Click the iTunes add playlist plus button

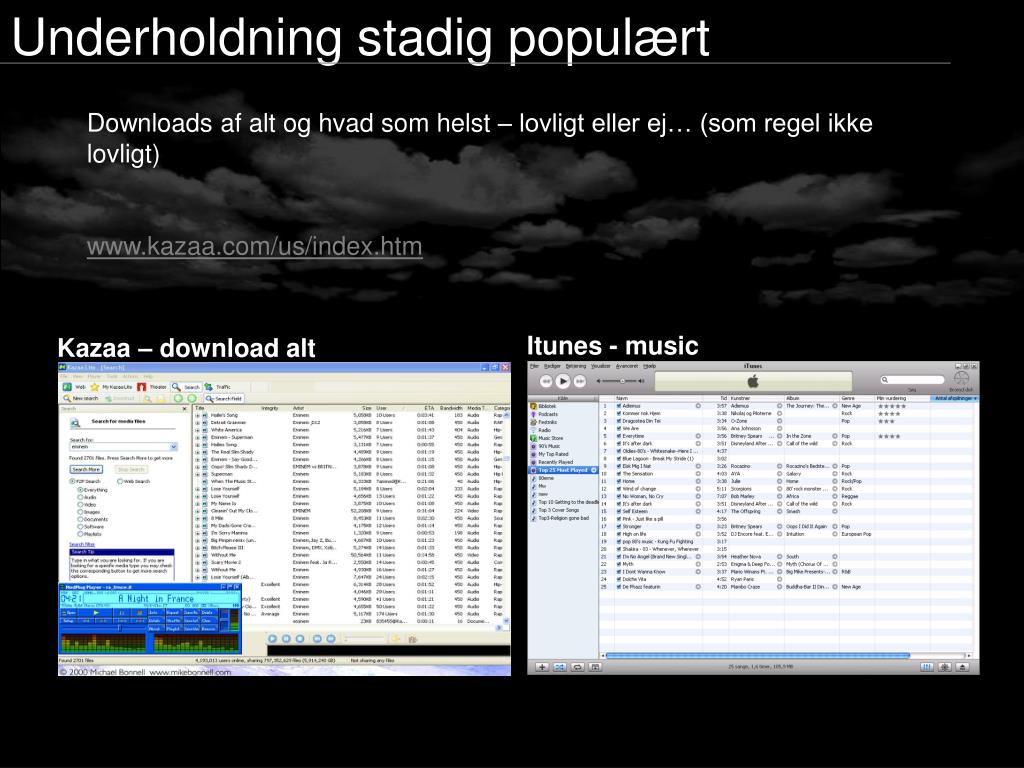coord(542,667)
